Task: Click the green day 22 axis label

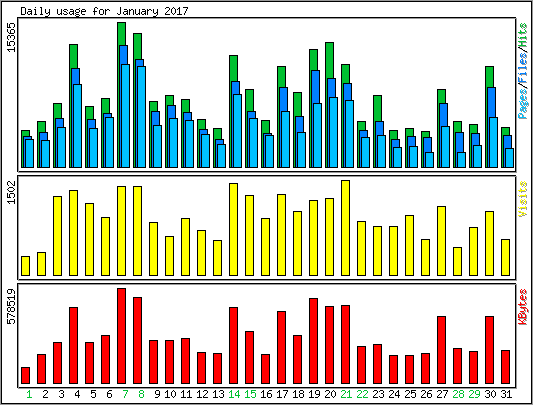Action: click(362, 394)
